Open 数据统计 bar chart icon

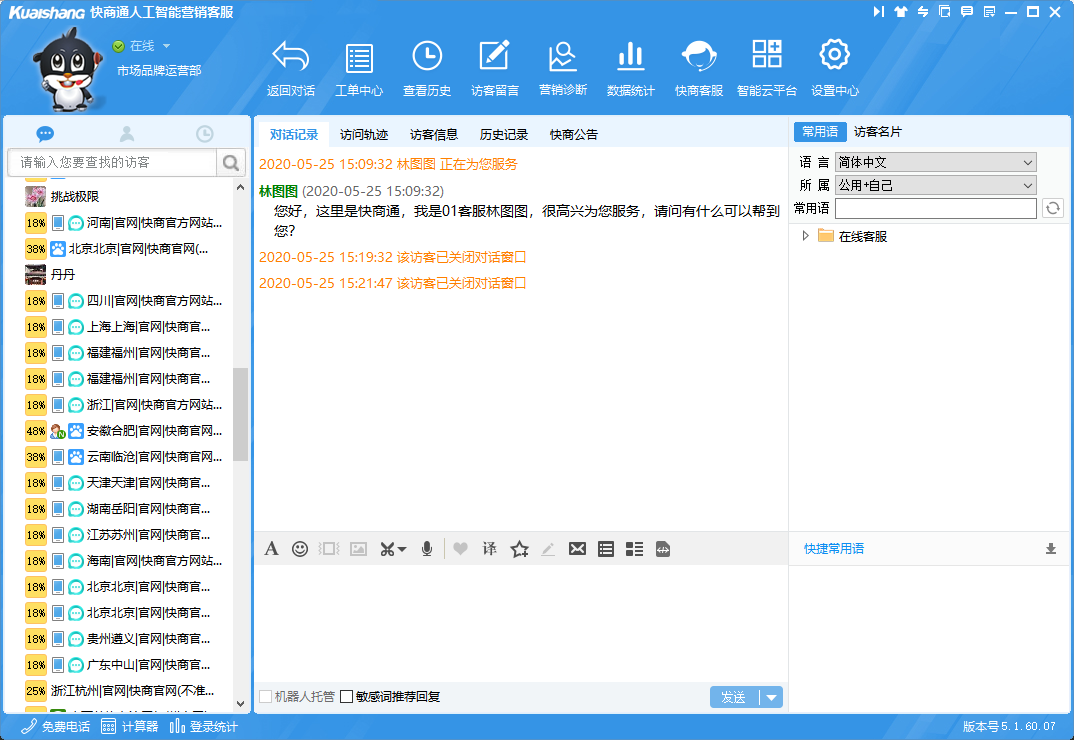[x=630, y=60]
